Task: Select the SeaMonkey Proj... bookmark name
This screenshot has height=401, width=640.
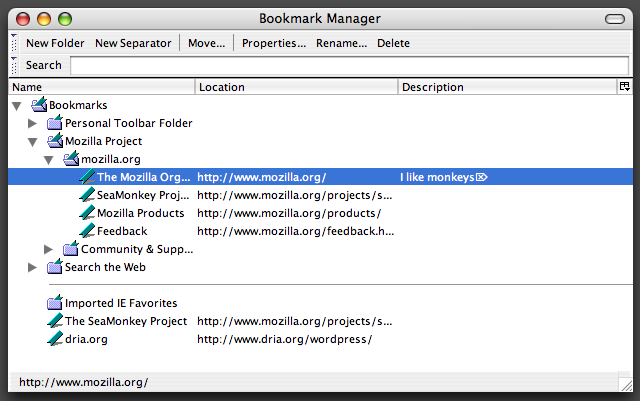Action: pyautogui.click(x=143, y=195)
